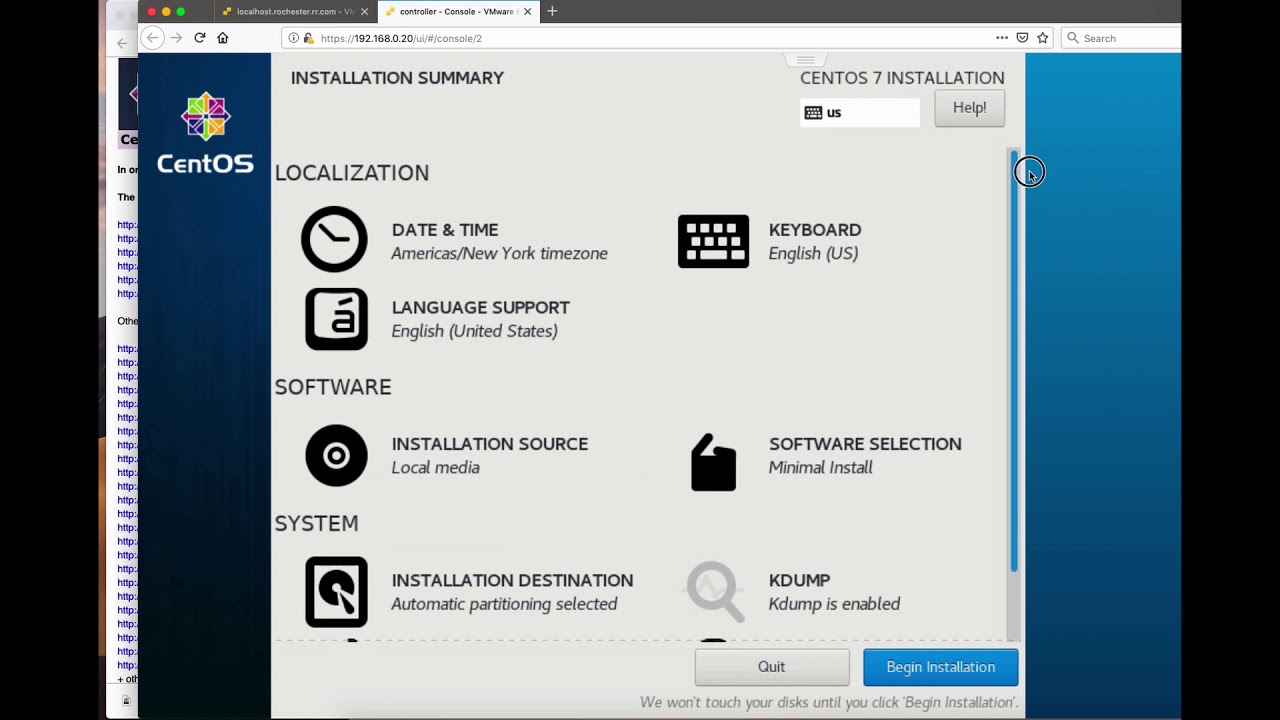Image resolution: width=1280 pixels, height=720 pixels.
Task: Click SOFTWARE SELECTION heading text
Action: 865,444
